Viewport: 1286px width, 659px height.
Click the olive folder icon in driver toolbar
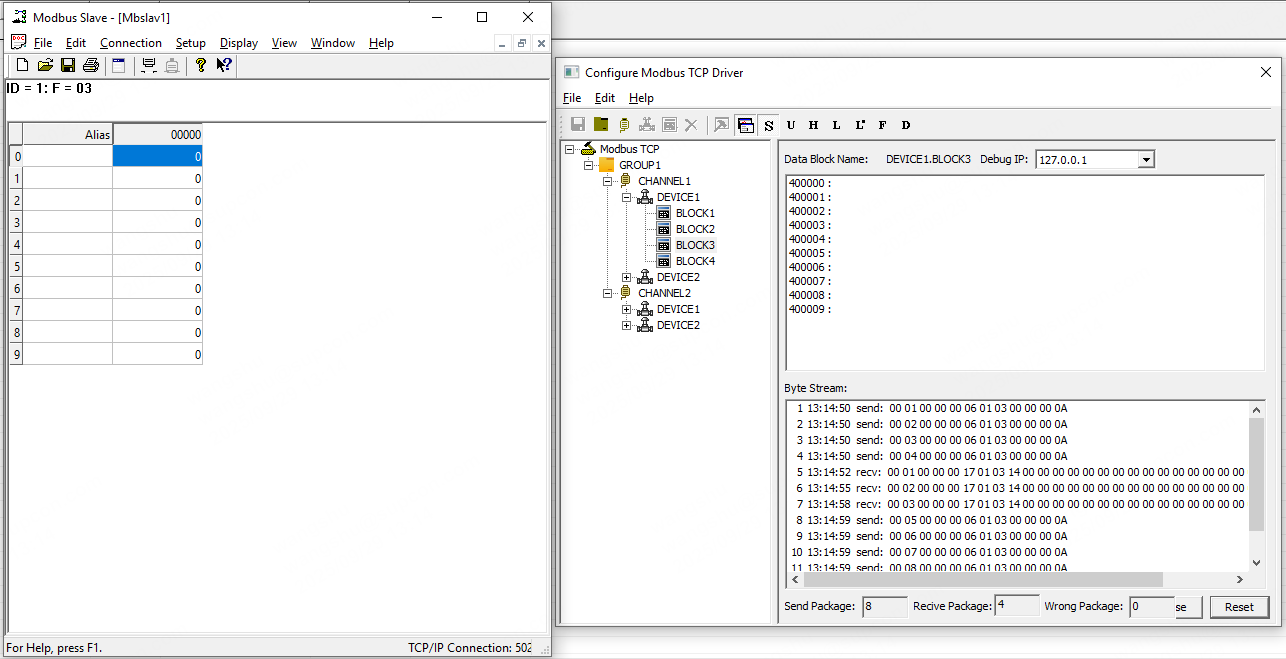tap(600, 125)
